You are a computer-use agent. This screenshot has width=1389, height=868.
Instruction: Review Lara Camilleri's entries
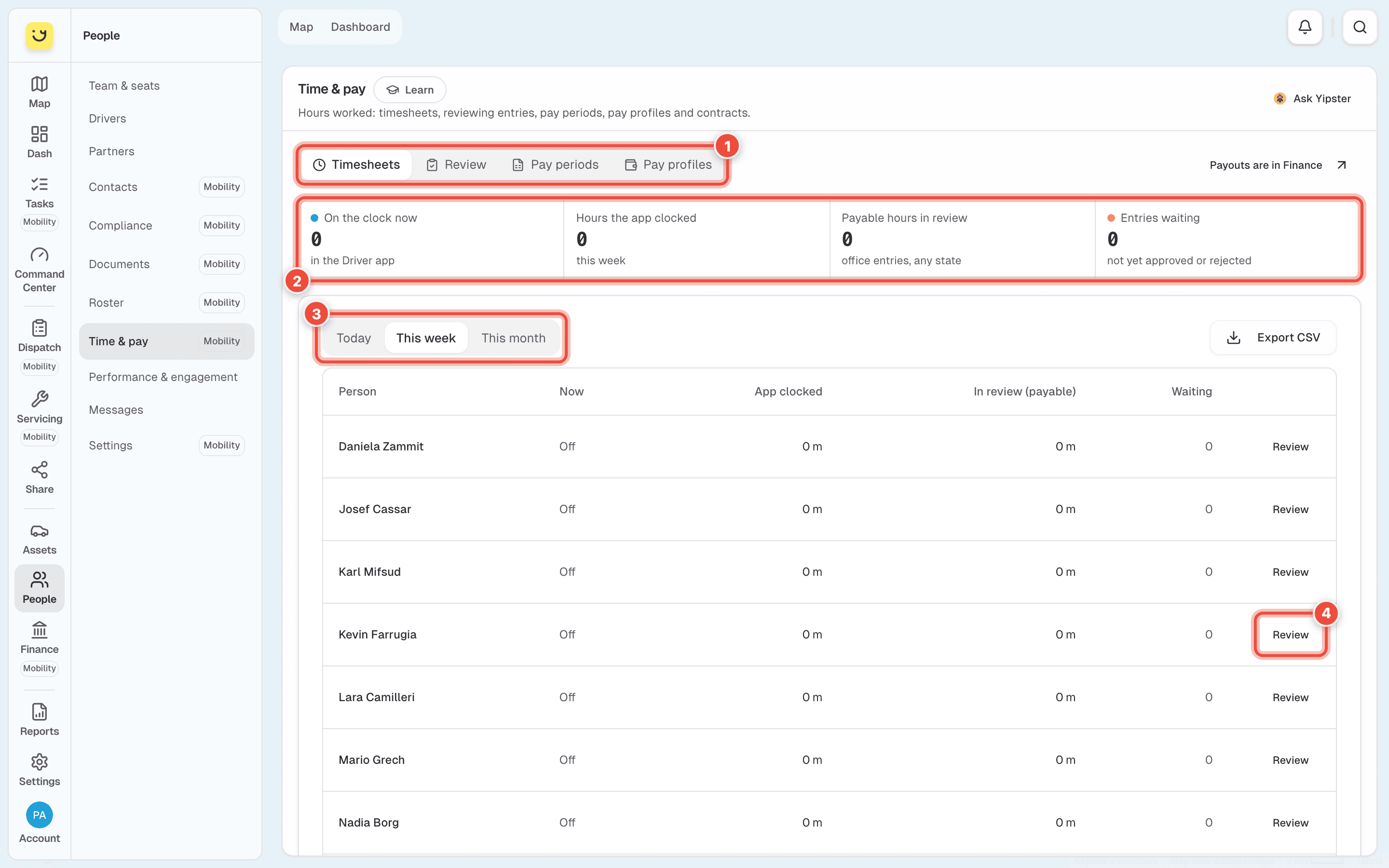coord(1290,697)
